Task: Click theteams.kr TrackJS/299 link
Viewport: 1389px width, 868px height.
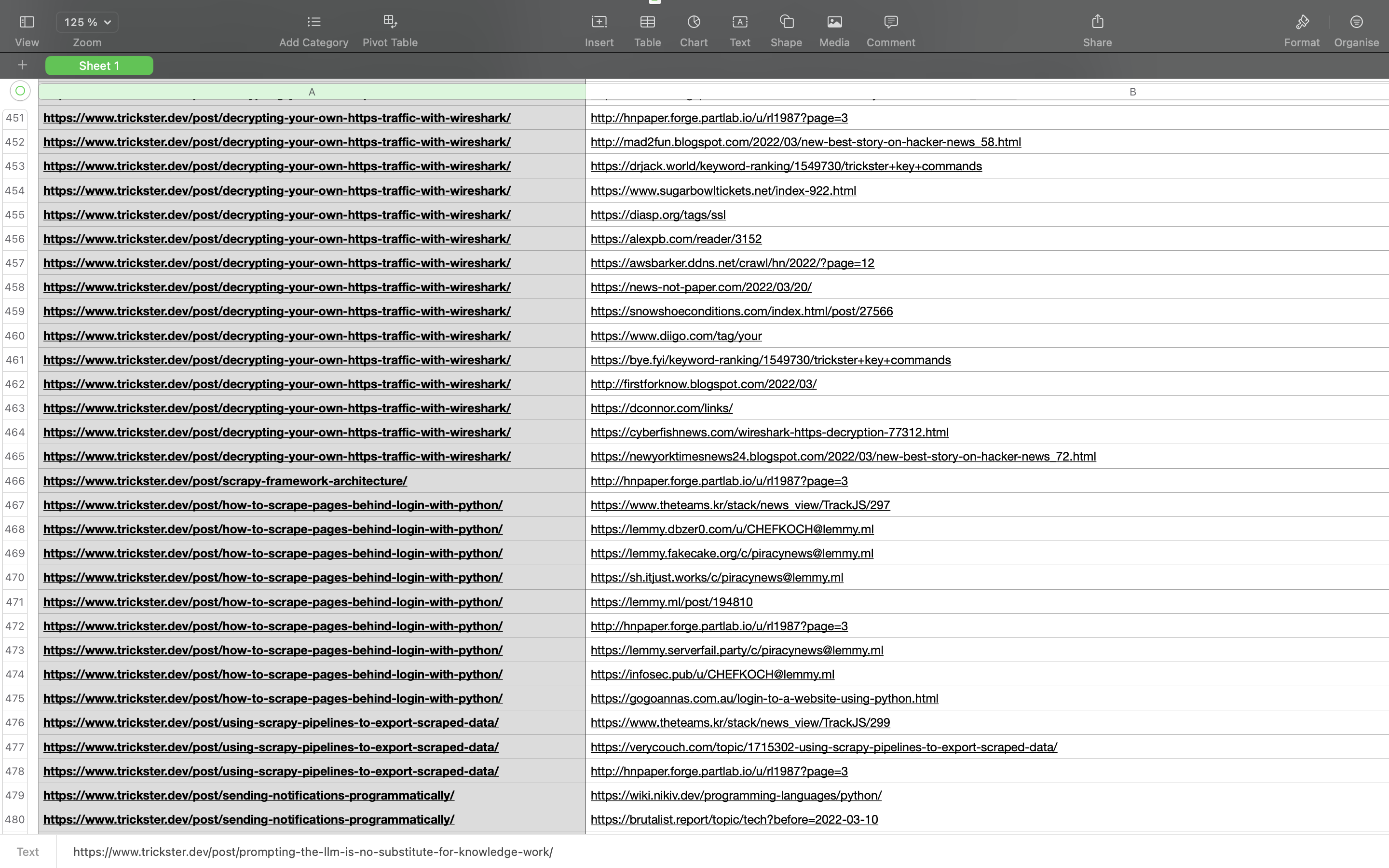Action: pos(740,723)
